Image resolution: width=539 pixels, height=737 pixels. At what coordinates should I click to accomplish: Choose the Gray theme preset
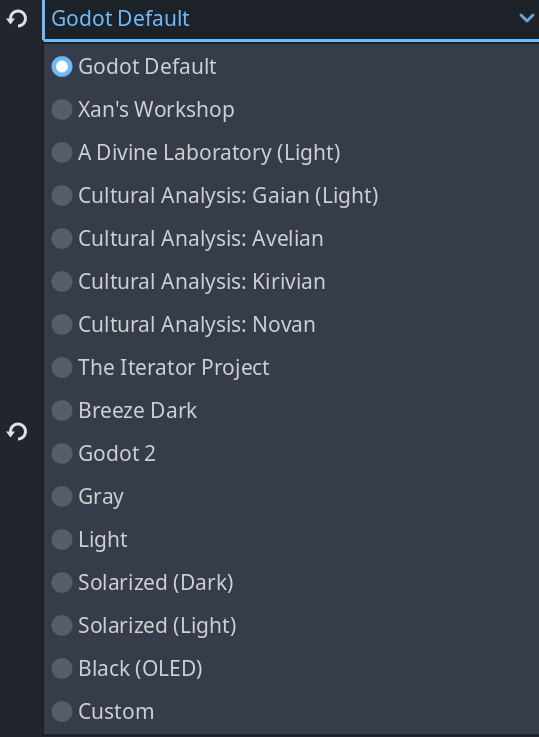[291, 496]
